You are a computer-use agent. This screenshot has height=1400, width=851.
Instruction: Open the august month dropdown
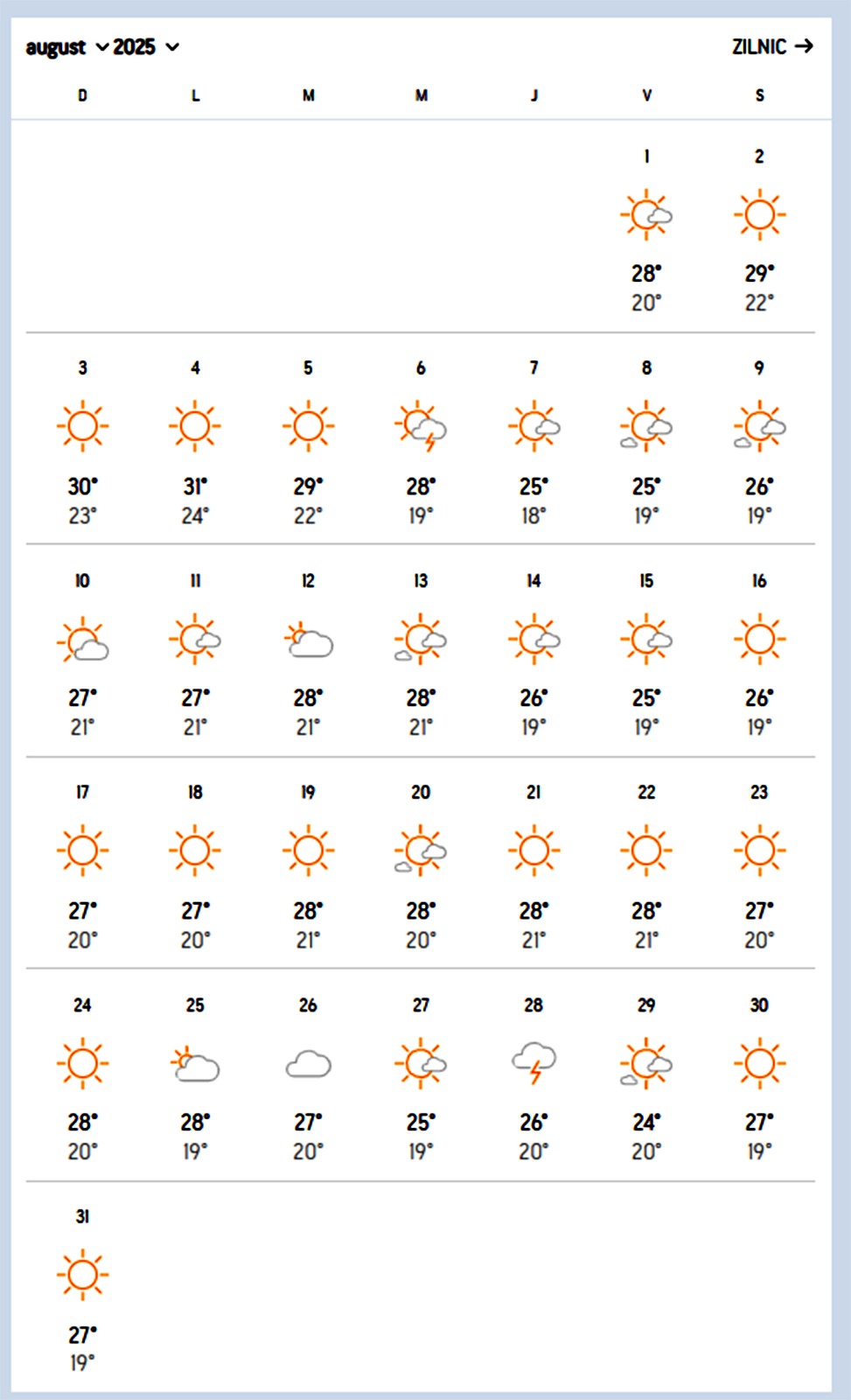[66, 47]
